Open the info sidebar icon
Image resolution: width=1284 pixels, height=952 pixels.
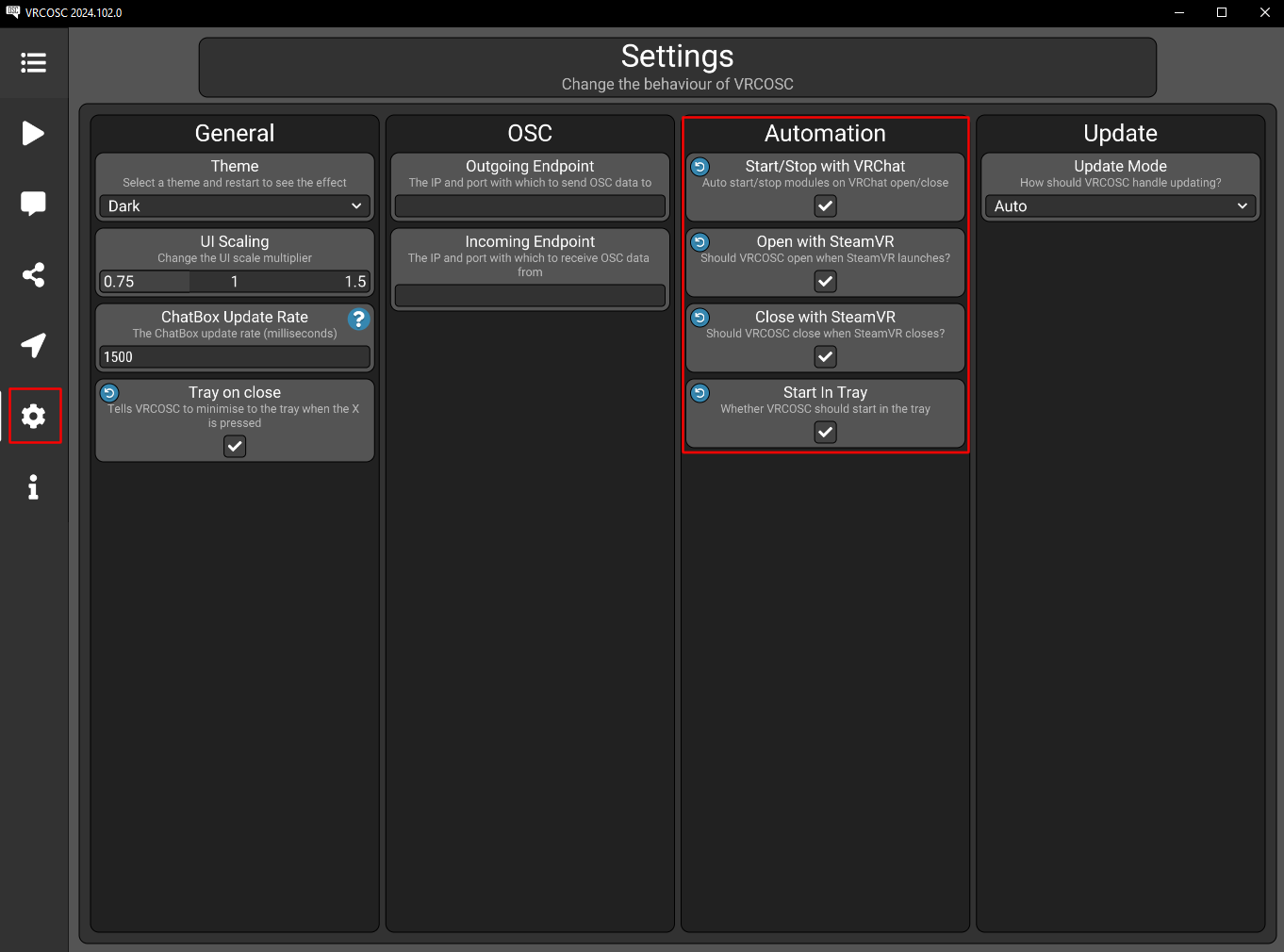(34, 487)
